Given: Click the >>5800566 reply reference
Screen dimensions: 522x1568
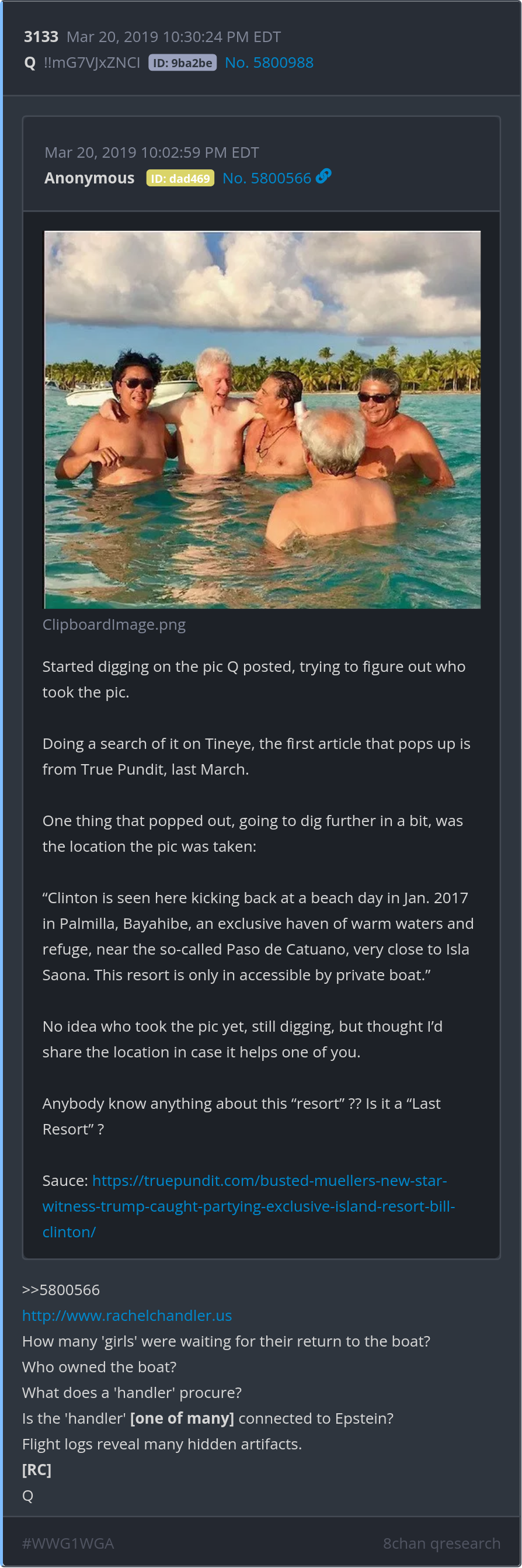Looking at the screenshot, I should 61,1290.
